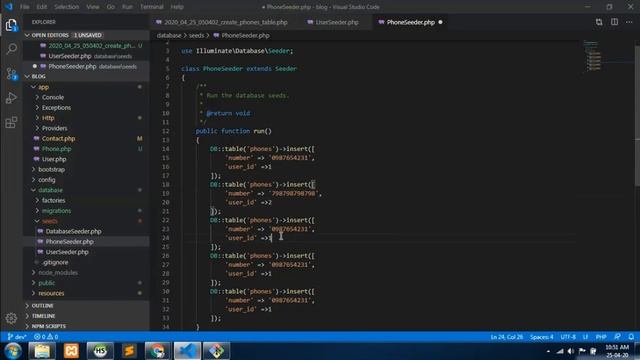640x360 pixels.
Task: Open Sublime Text from taskbar
Action: [x=129, y=351]
